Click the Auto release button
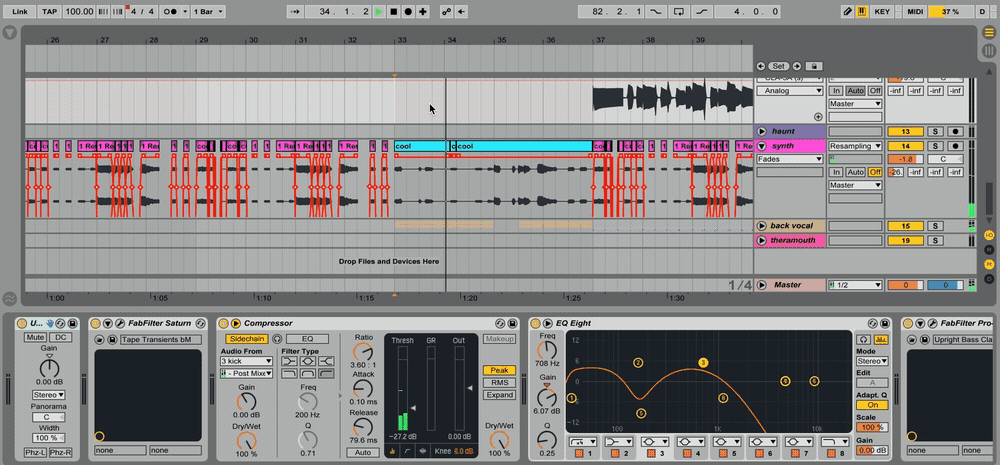 point(363,452)
